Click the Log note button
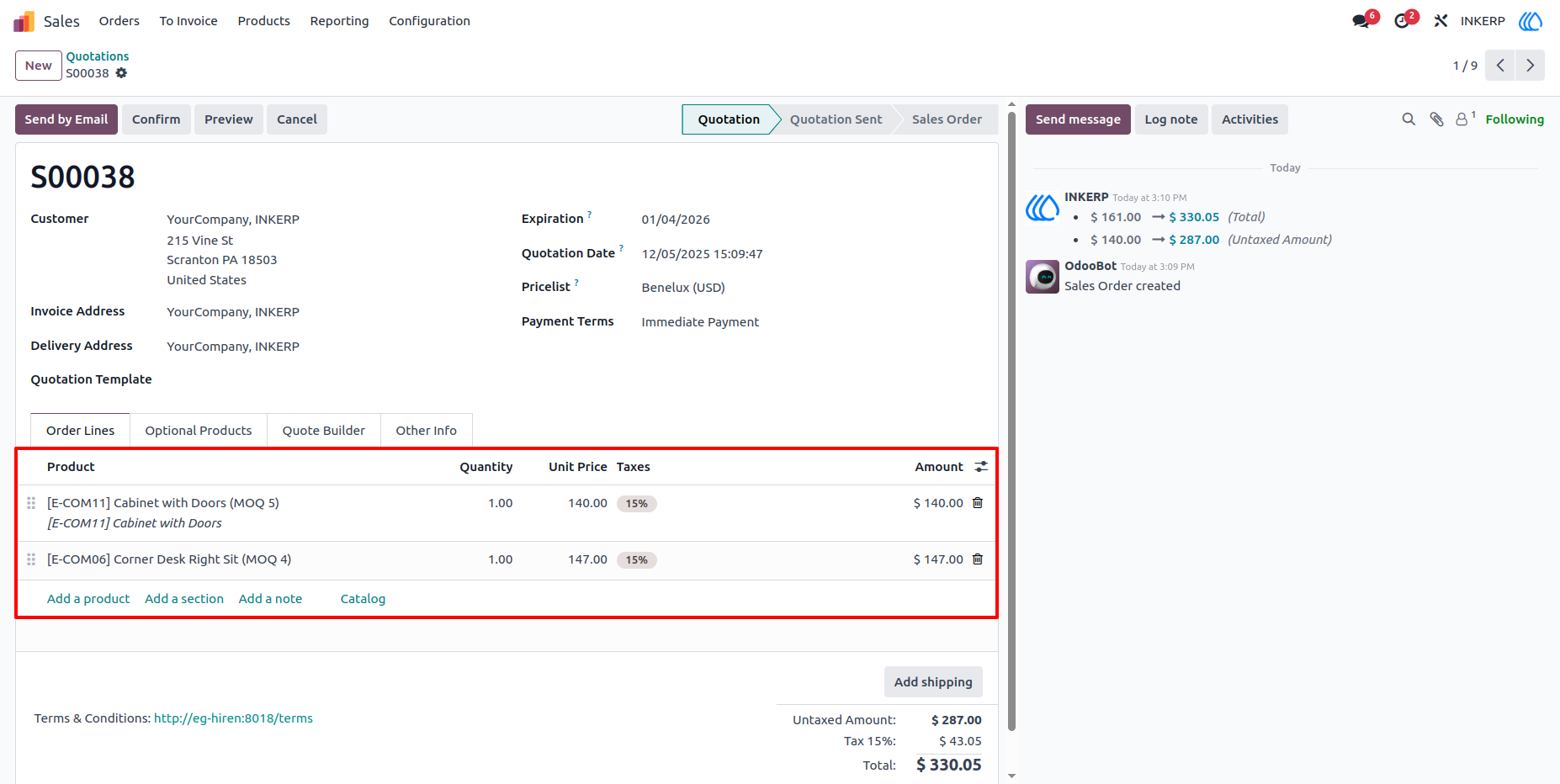 1171,119
